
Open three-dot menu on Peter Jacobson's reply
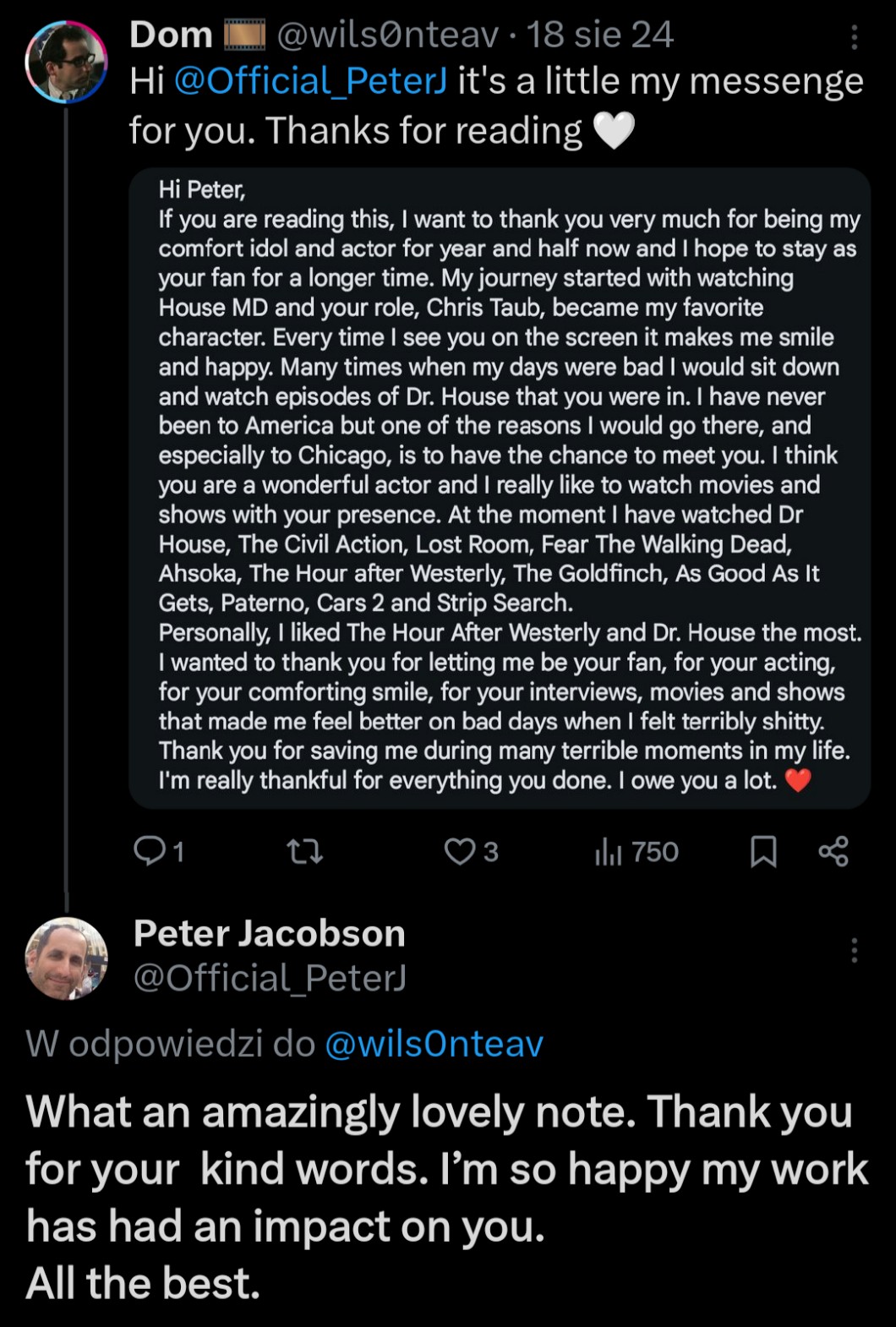pos(855,951)
